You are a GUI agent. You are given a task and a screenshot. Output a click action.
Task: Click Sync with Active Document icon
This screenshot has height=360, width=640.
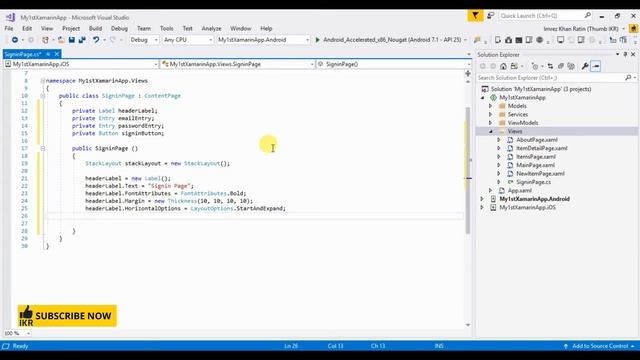click(x=550, y=66)
